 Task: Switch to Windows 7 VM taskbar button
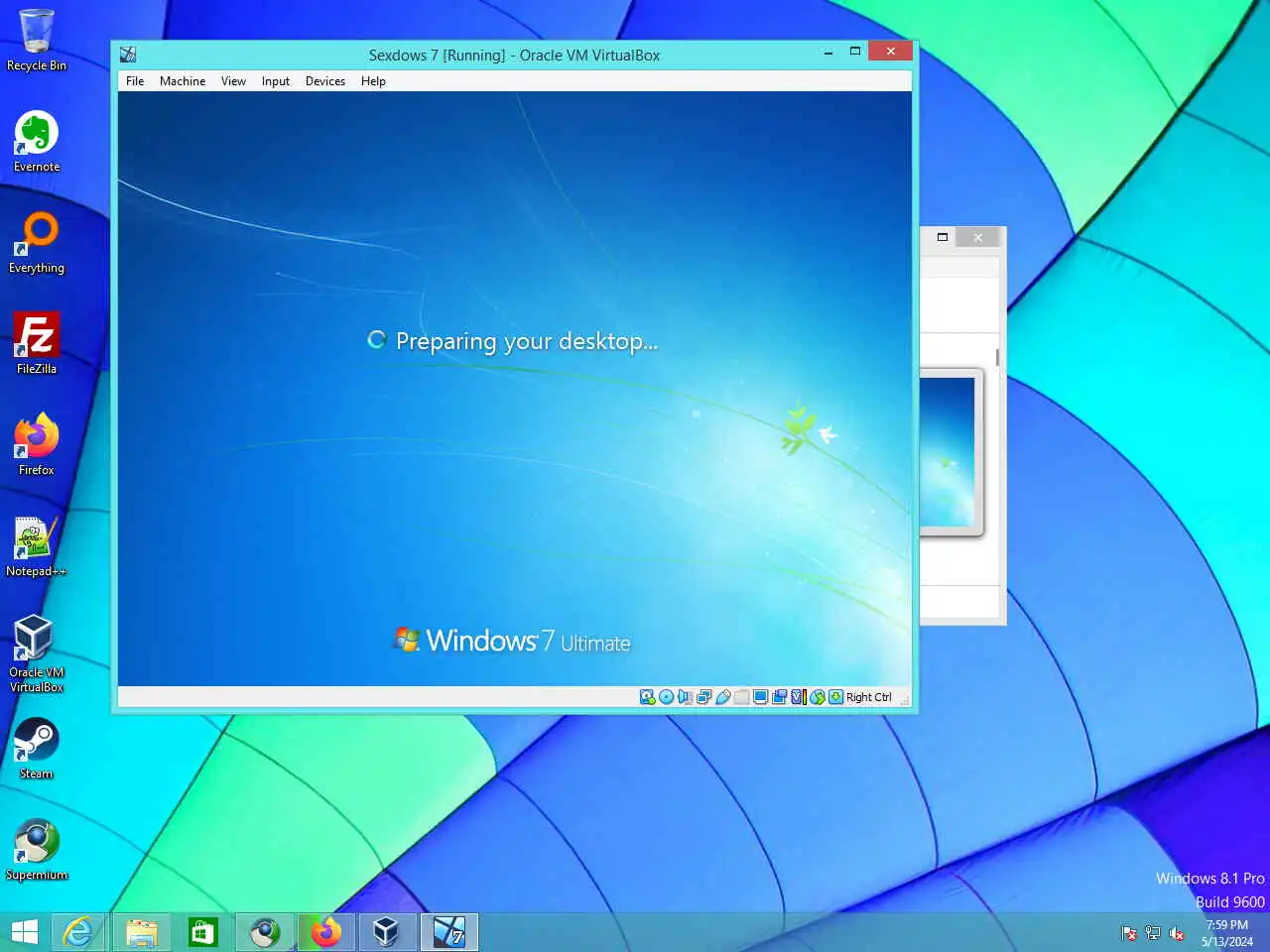(448, 932)
